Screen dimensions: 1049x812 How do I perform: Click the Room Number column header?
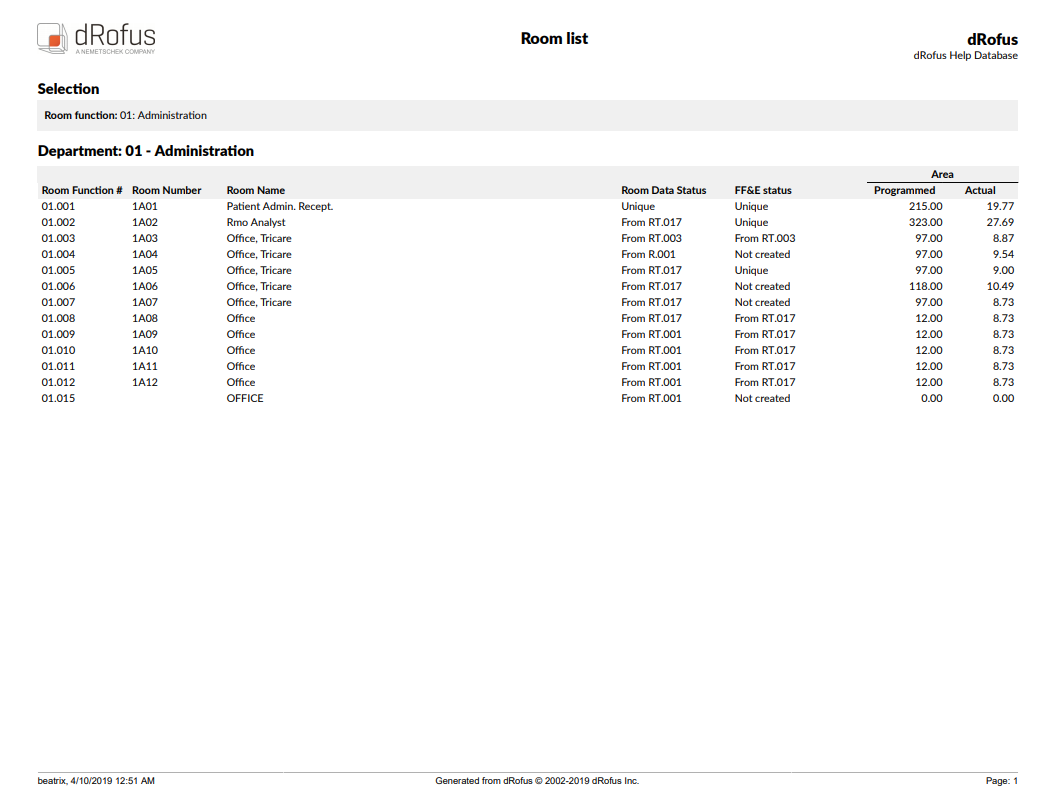[x=166, y=190]
